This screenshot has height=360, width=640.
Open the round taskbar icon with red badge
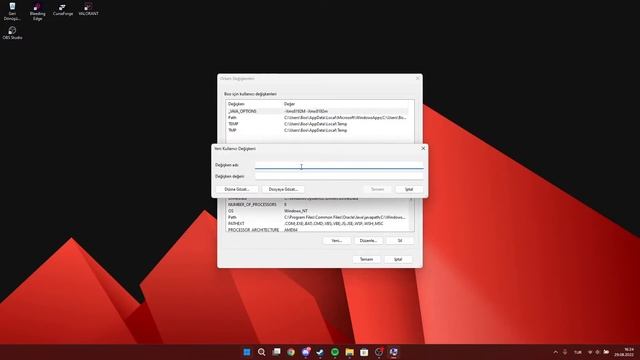tap(379, 352)
